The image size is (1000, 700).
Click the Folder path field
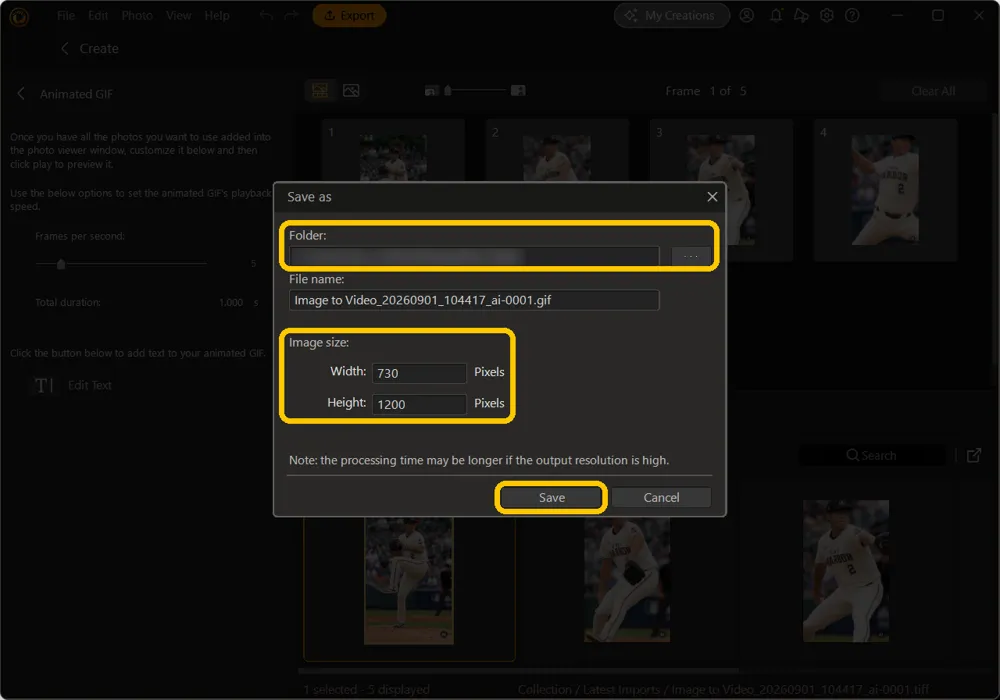[x=474, y=256]
